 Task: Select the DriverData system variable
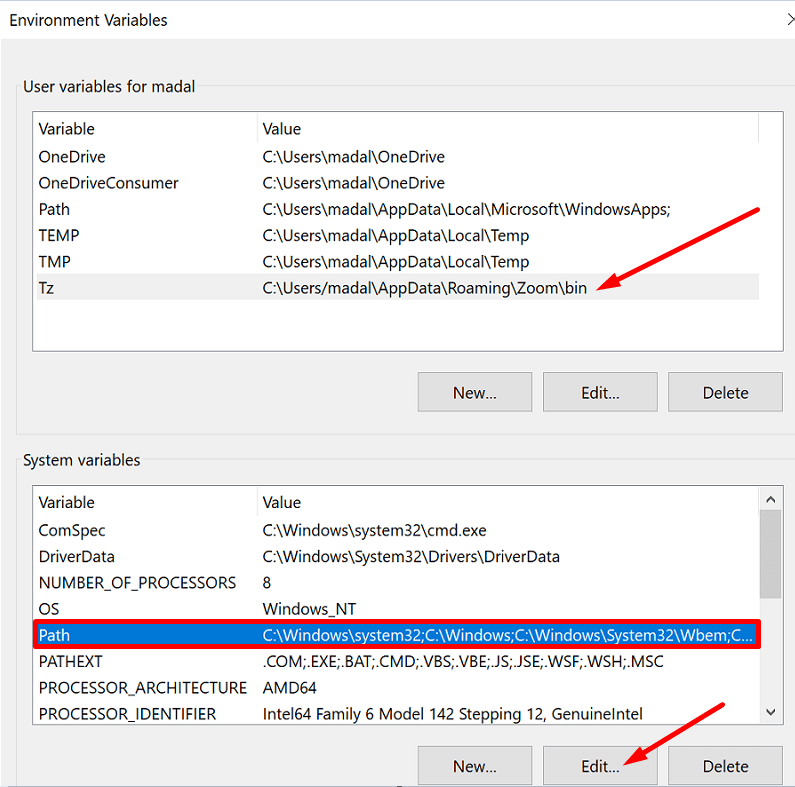coord(398,557)
